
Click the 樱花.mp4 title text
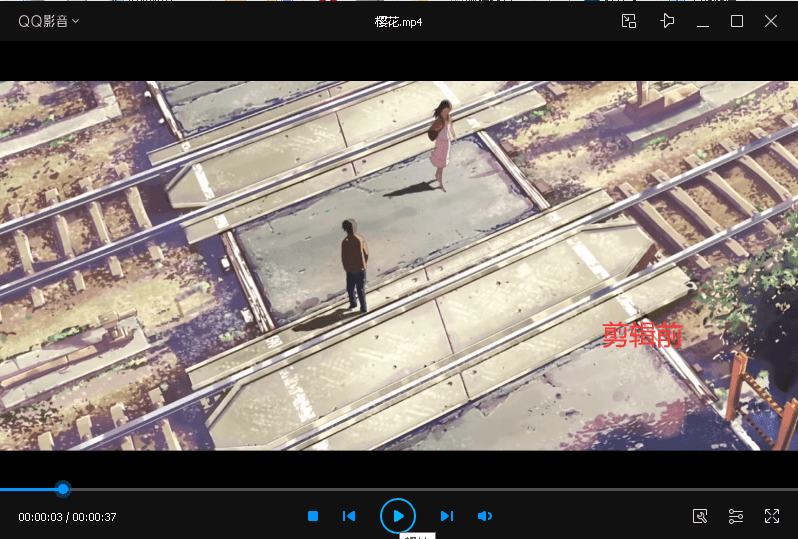click(398, 22)
